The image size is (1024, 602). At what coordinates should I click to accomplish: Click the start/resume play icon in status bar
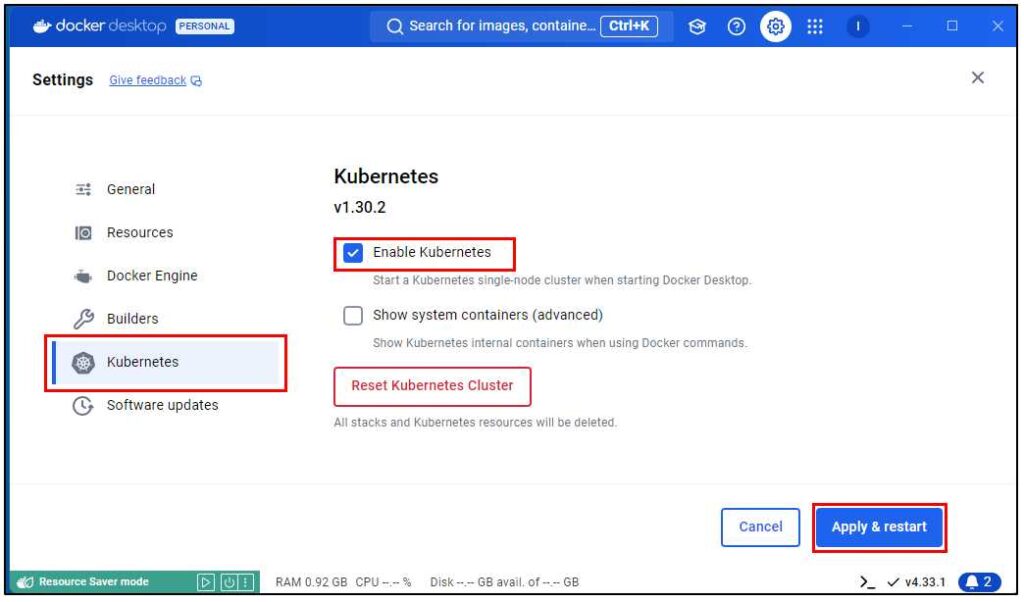(205, 582)
